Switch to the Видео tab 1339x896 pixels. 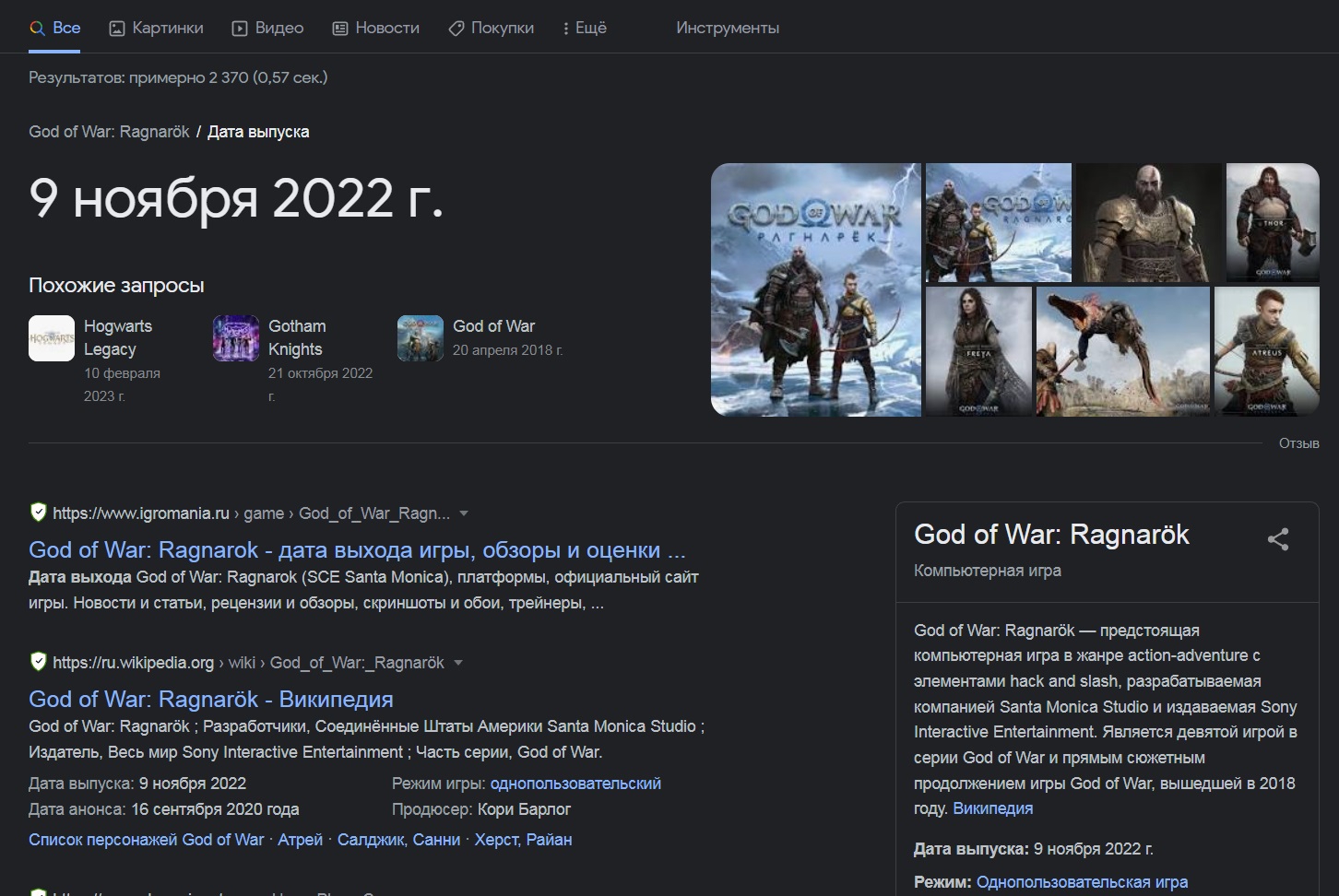click(x=267, y=28)
